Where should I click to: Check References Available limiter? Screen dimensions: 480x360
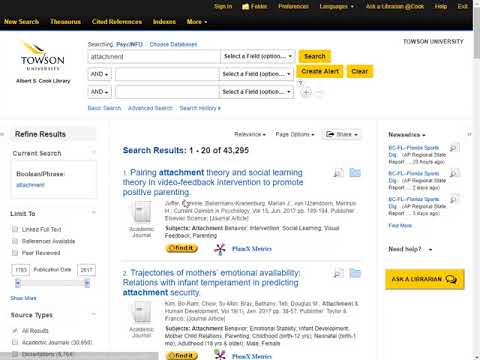(15, 241)
